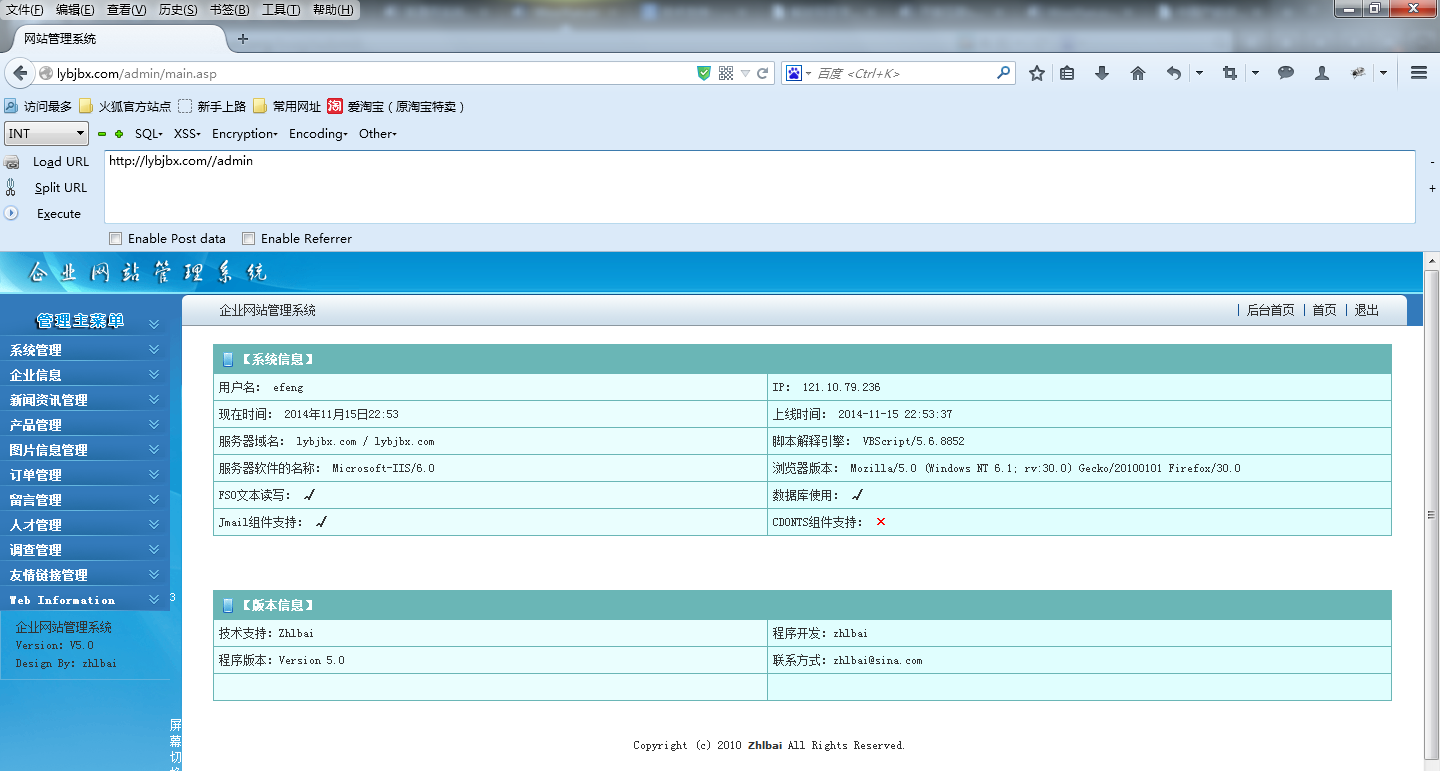Open the bookmarks list clipboard icon

click(1067, 73)
